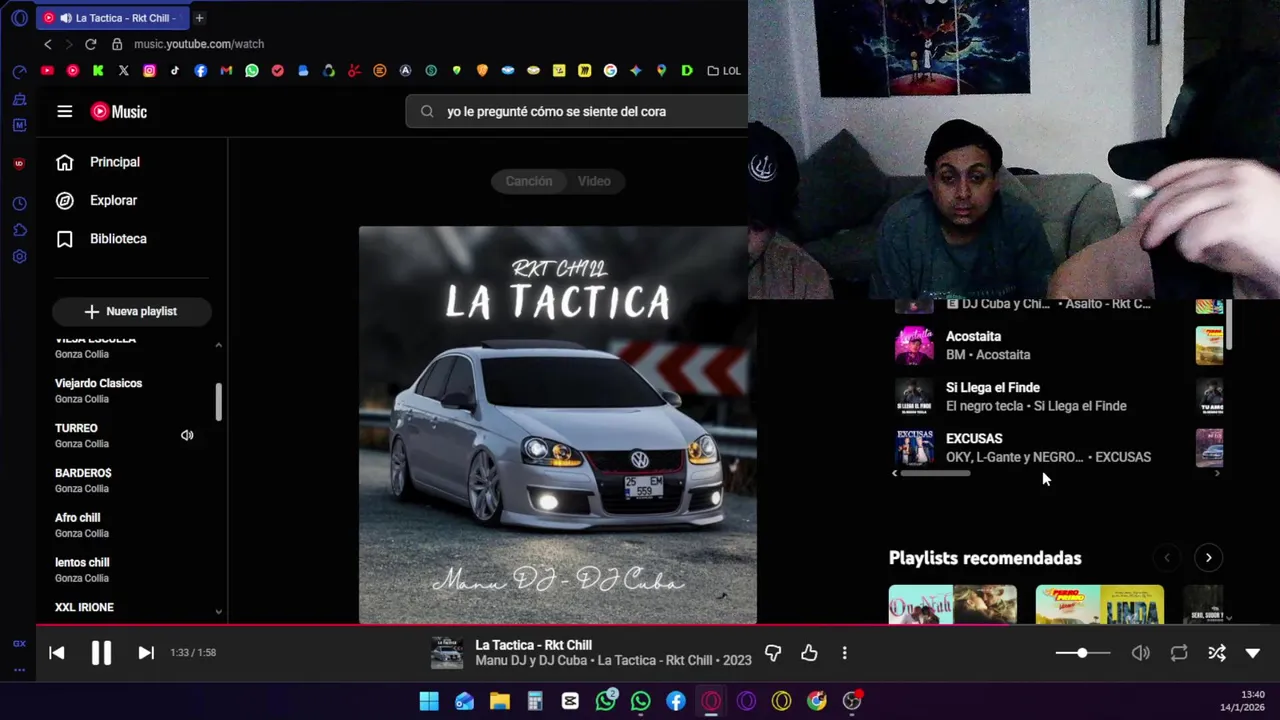Create a Nueva playlist
1280x720 pixels.
(x=132, y=311)
